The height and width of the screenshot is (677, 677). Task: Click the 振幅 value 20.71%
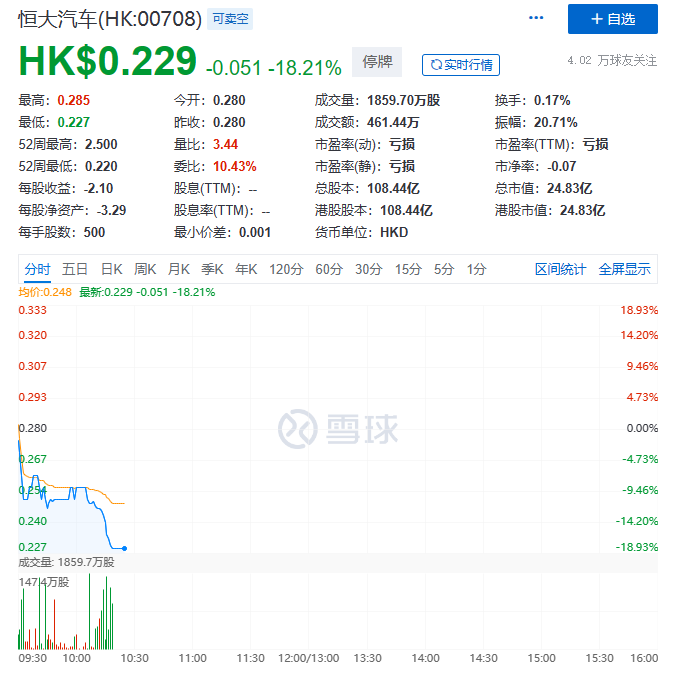click(555, 123)
